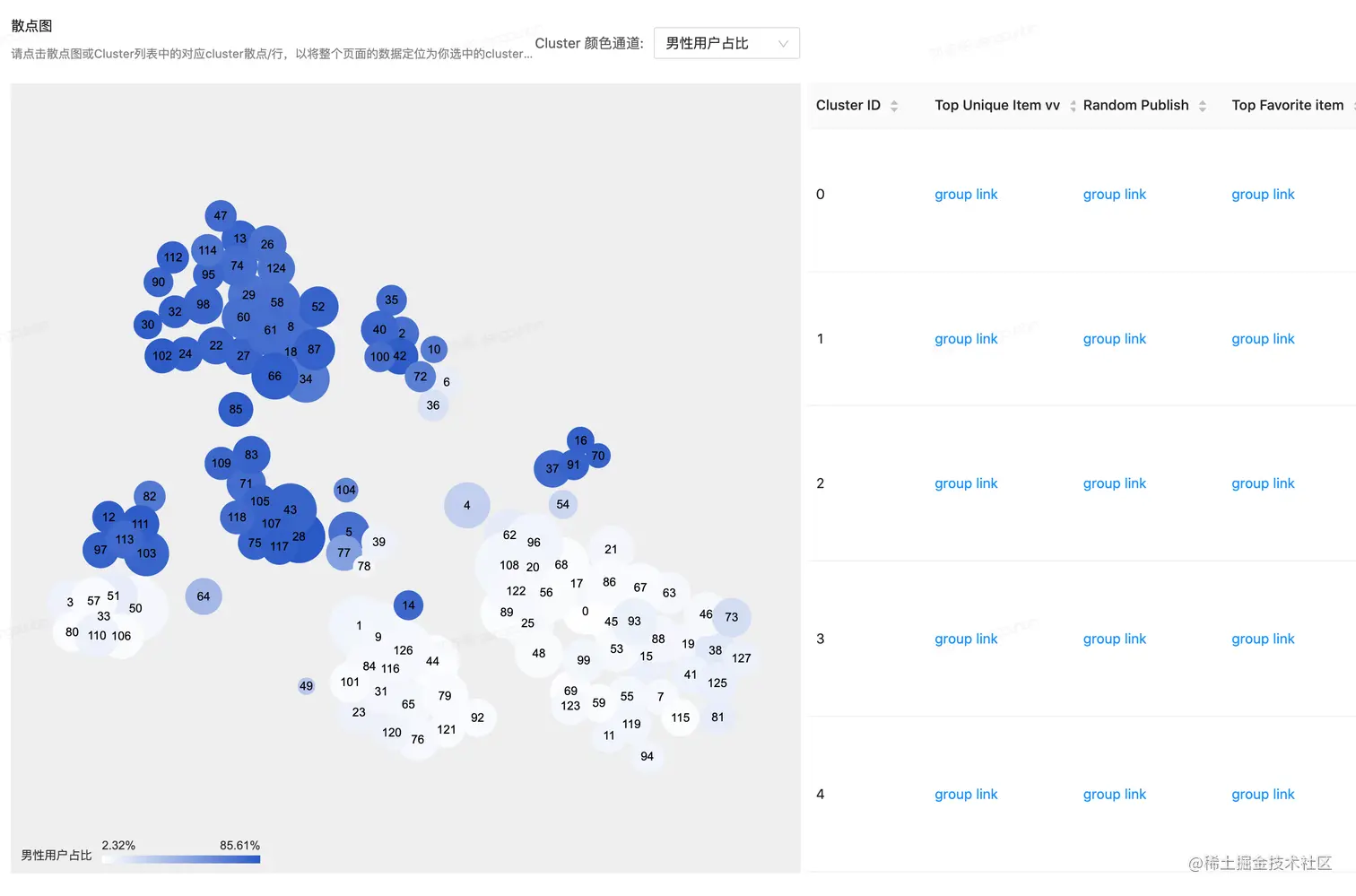1356x896 pixels.
Task: Click scatter bubble labeled 52
Action: (318, 307)
